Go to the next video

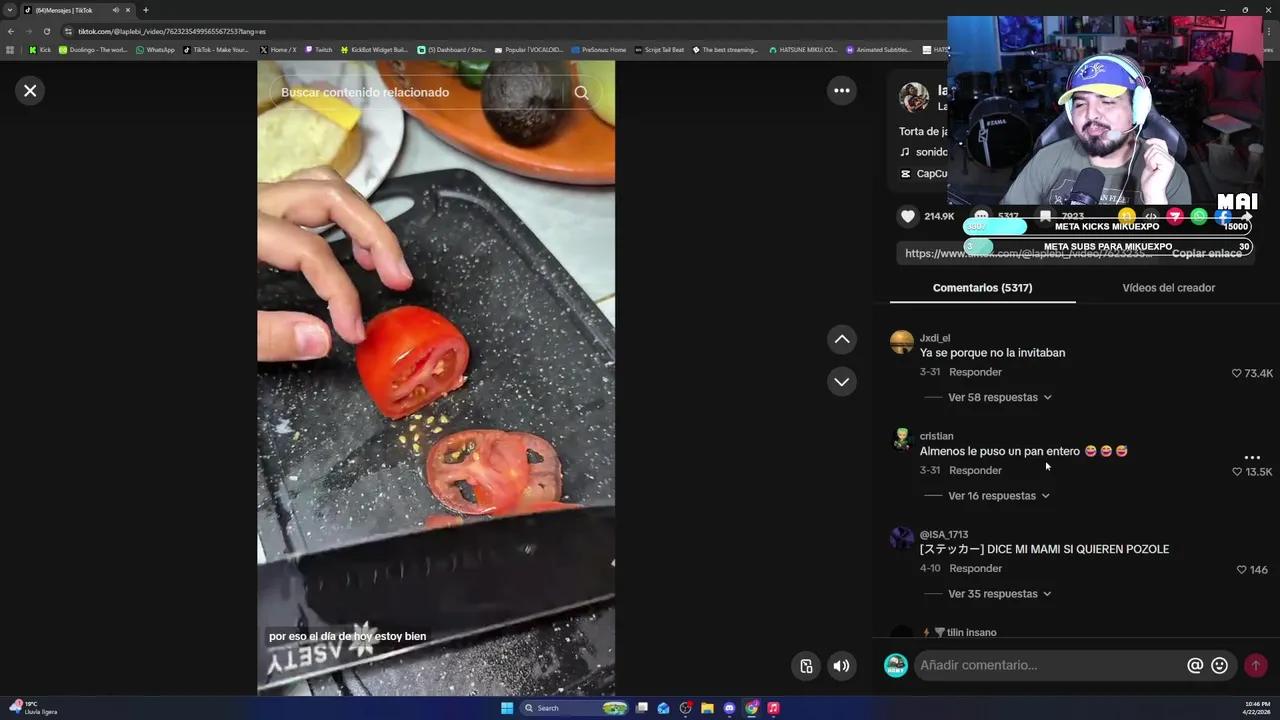[x=842, y=382]
